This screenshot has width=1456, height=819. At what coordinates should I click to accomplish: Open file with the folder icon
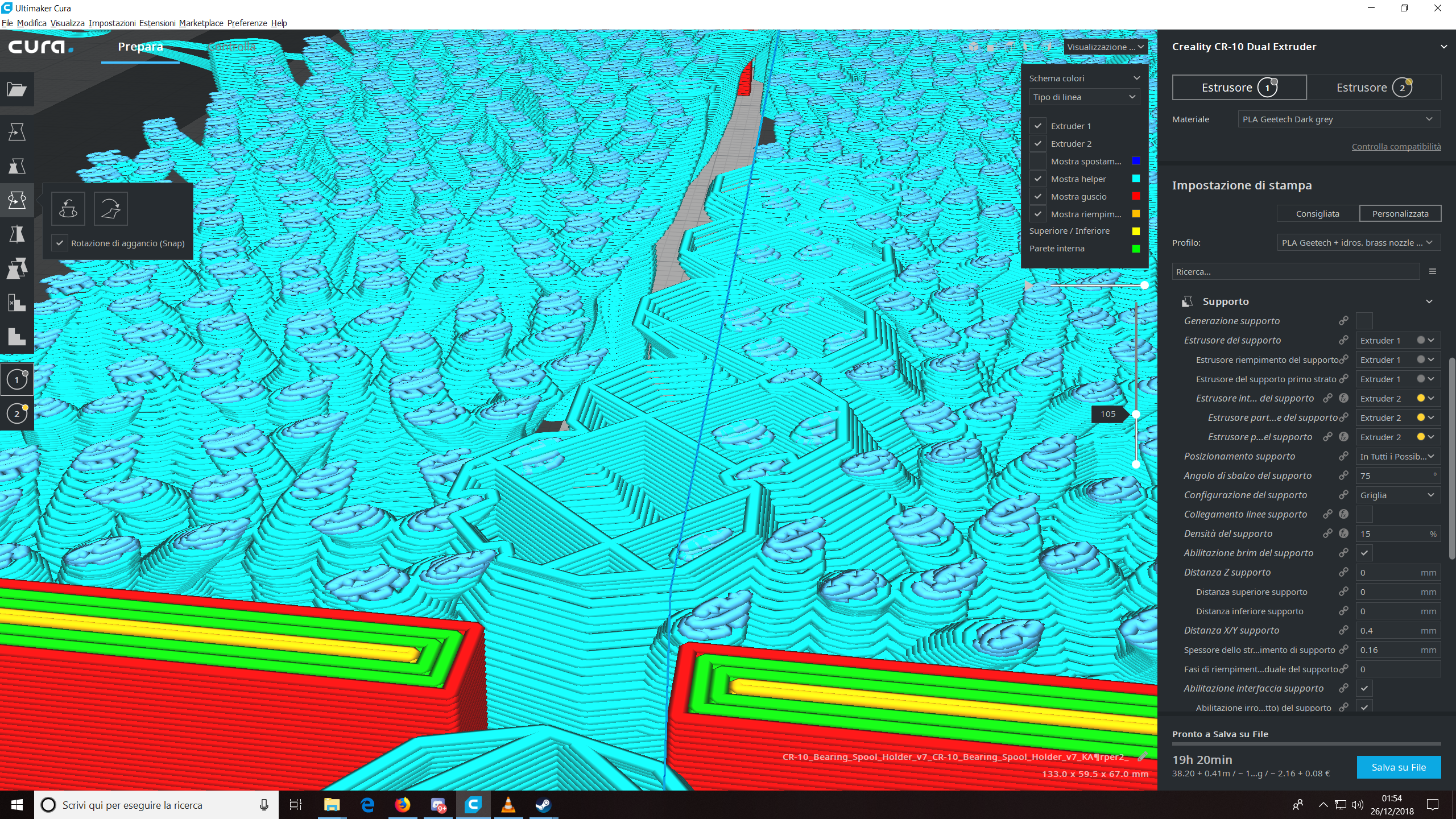(x=17, y=89)
